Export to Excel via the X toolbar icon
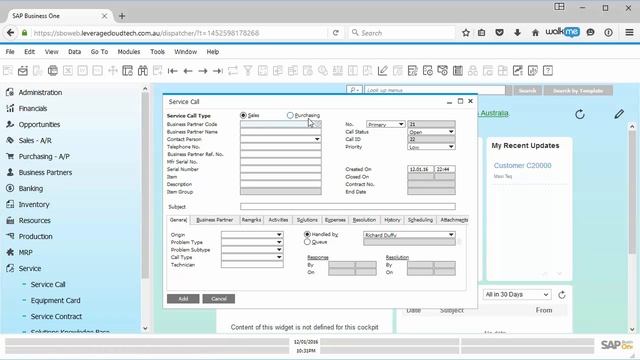This screenshot has height=360, width=640. point(68,71)
